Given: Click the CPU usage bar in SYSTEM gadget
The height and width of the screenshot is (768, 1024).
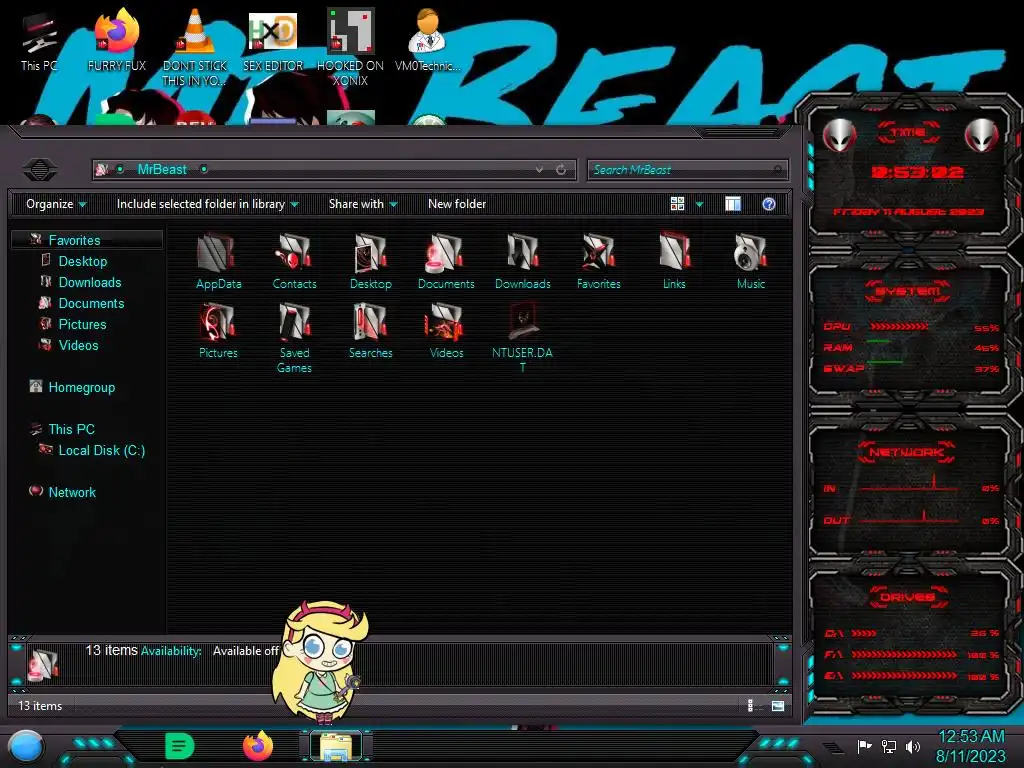Looking at the screenshot, I should 899,326.
